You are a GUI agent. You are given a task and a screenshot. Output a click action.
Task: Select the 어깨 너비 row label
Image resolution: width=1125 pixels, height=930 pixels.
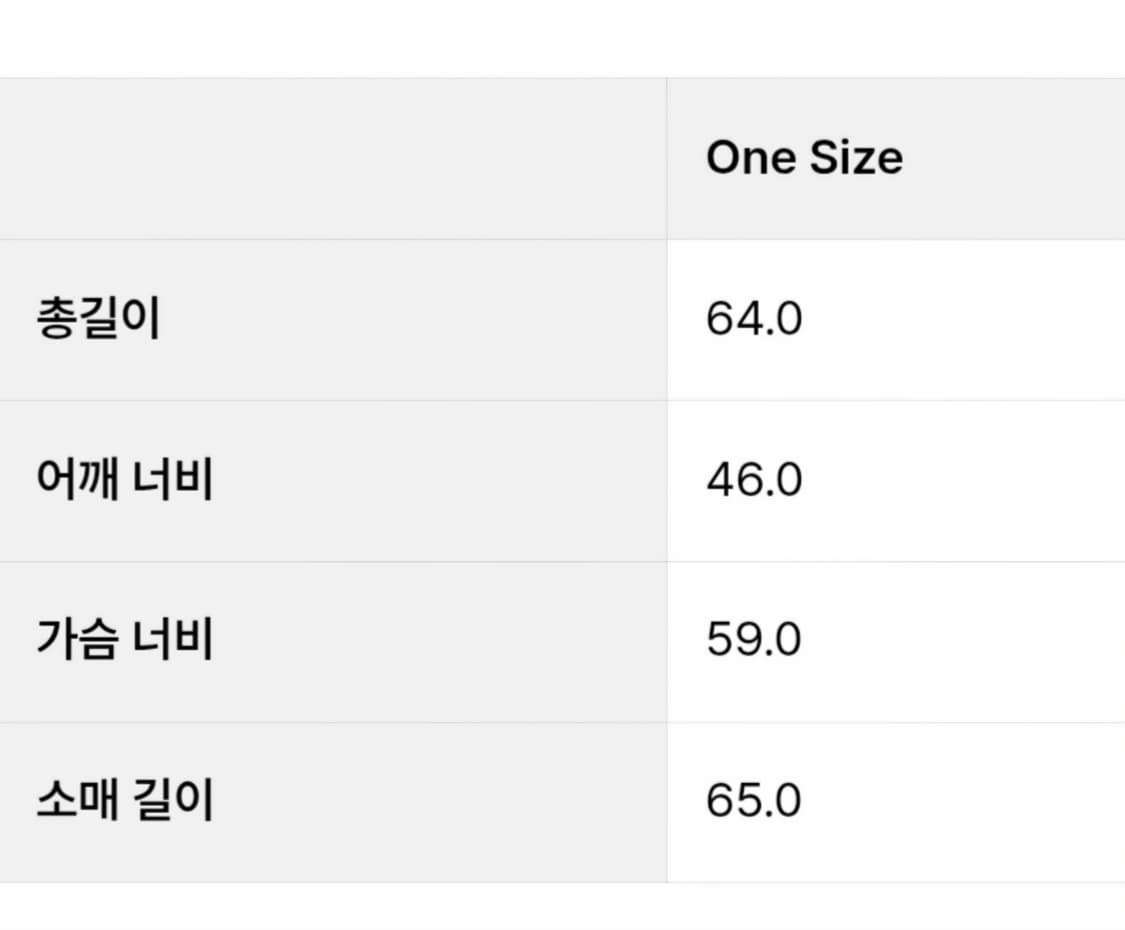124,481
